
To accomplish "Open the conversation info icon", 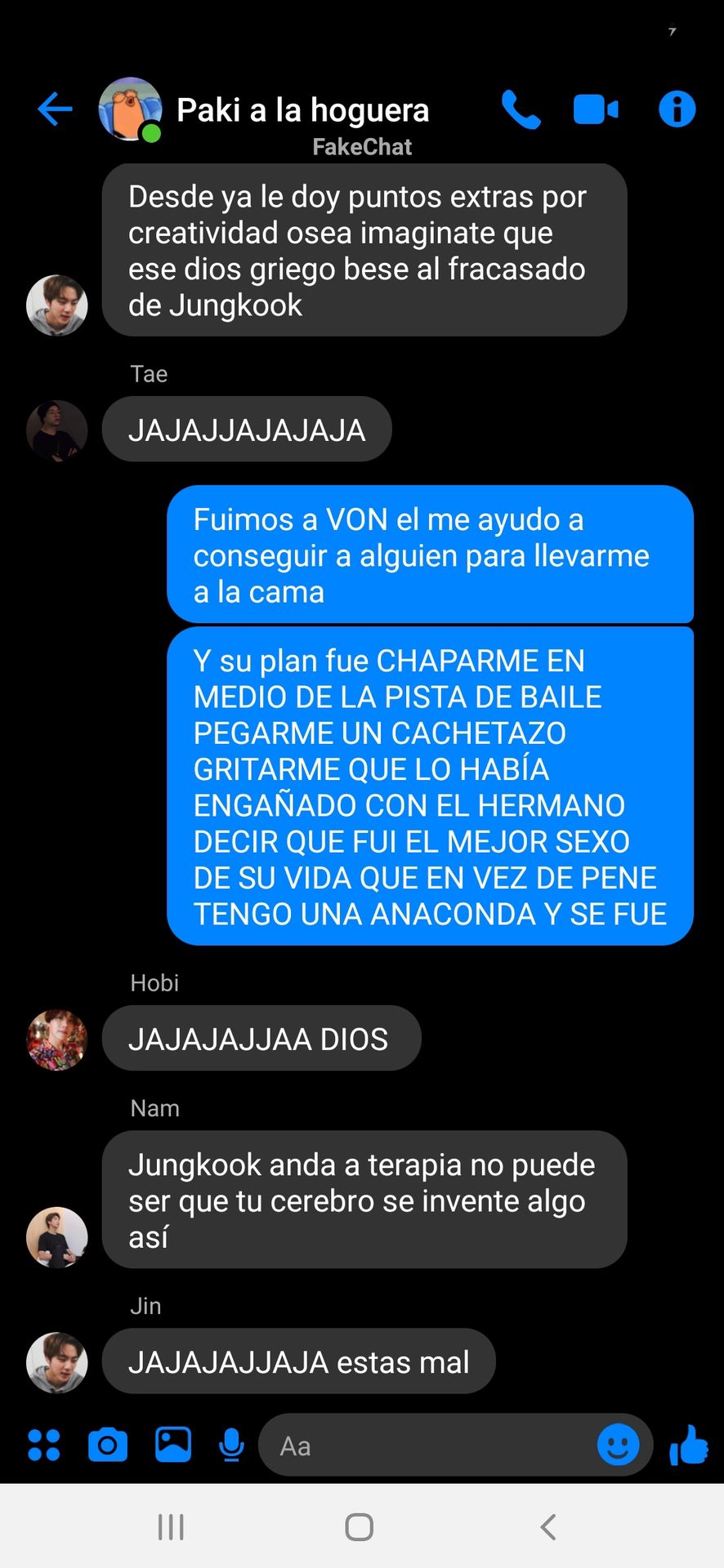I will [677, 109].
